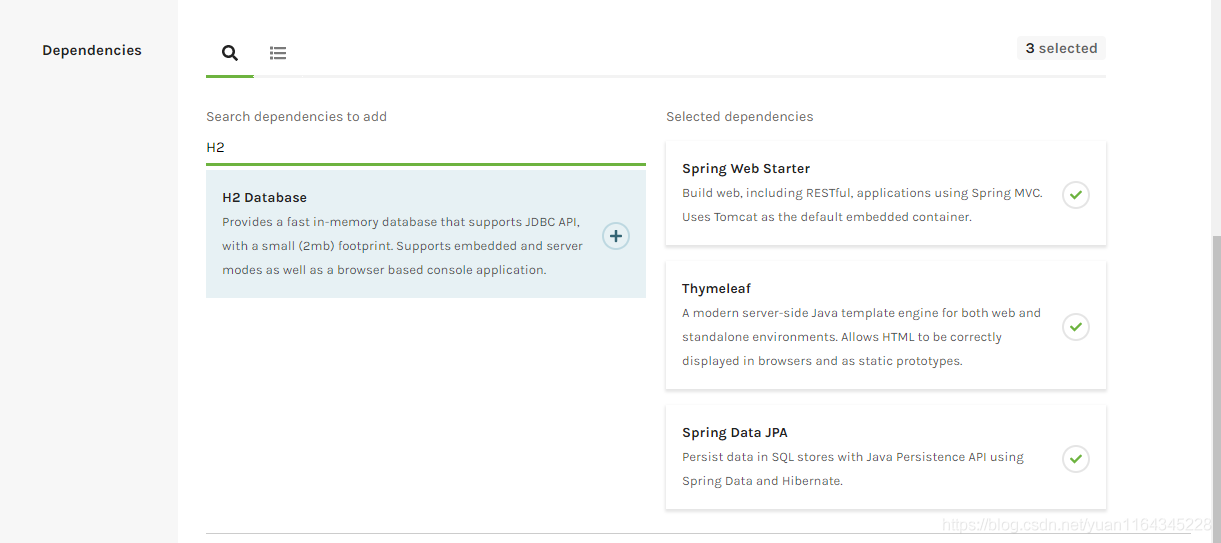Switch to the list view tab
1221x543 pixels.
pyautogui.click(x=278, y=53)
